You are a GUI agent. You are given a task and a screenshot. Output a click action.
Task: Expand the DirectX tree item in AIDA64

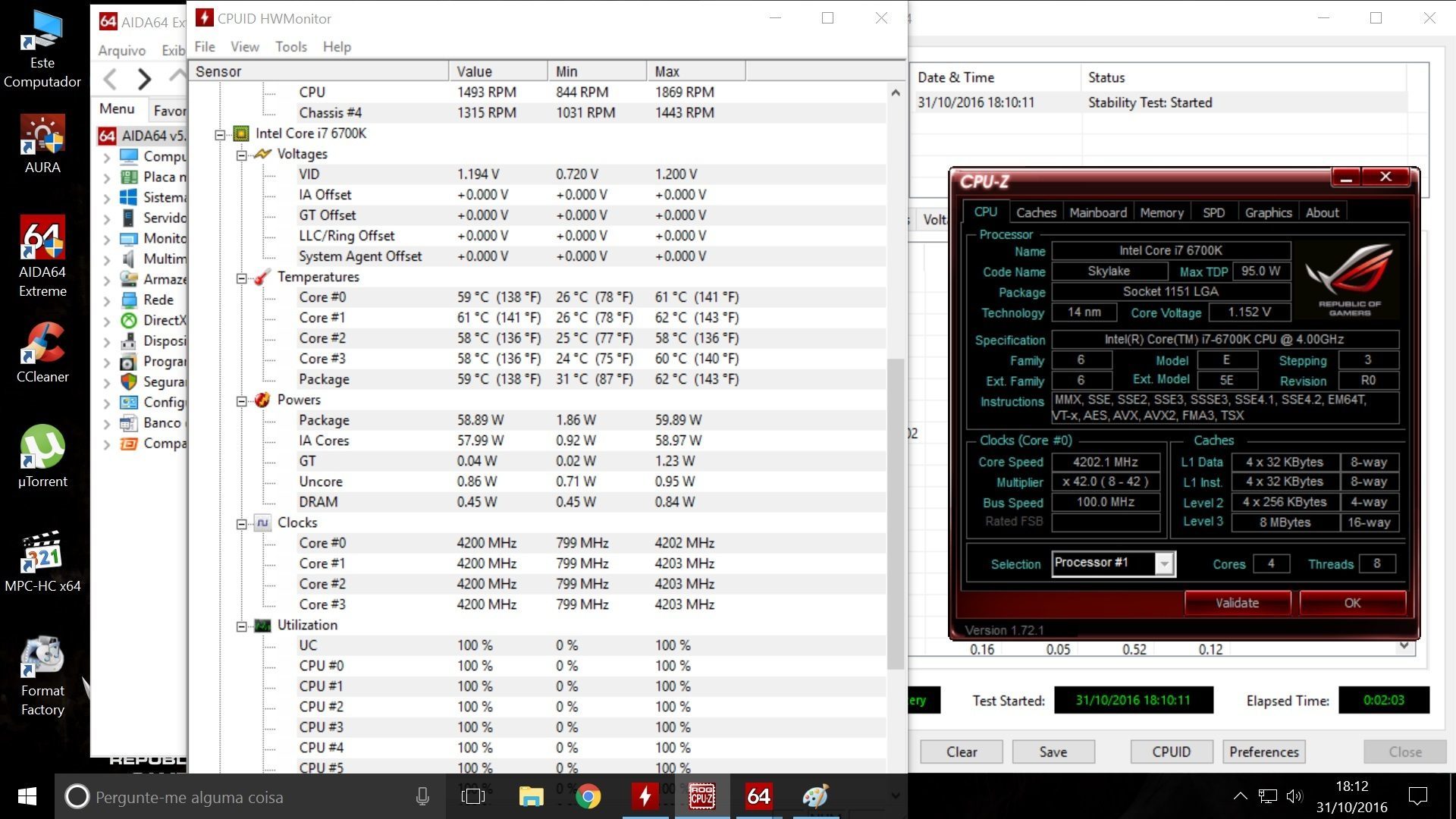click(106, 321)
